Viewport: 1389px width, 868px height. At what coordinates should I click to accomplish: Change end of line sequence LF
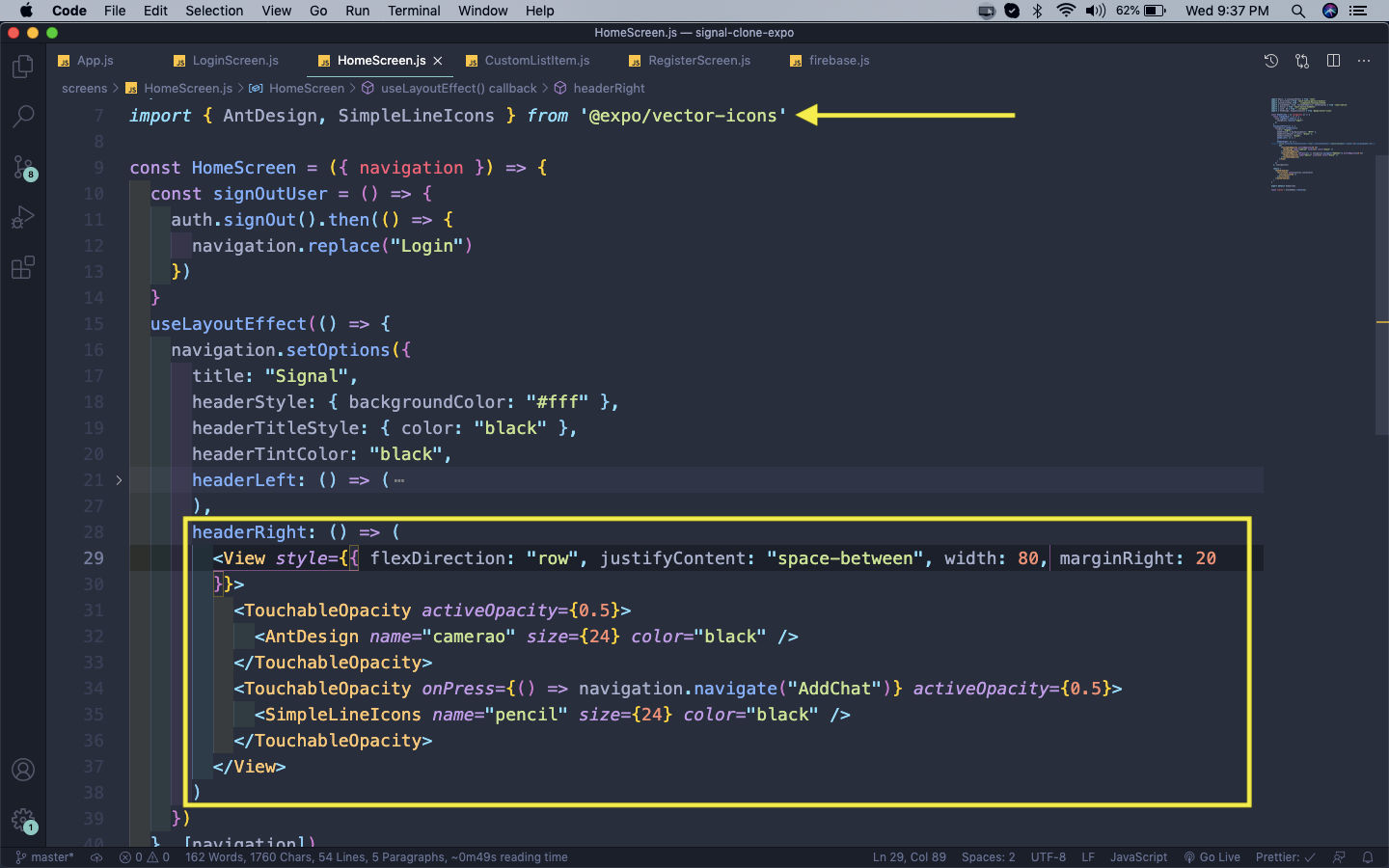[x=1088, y=857]
